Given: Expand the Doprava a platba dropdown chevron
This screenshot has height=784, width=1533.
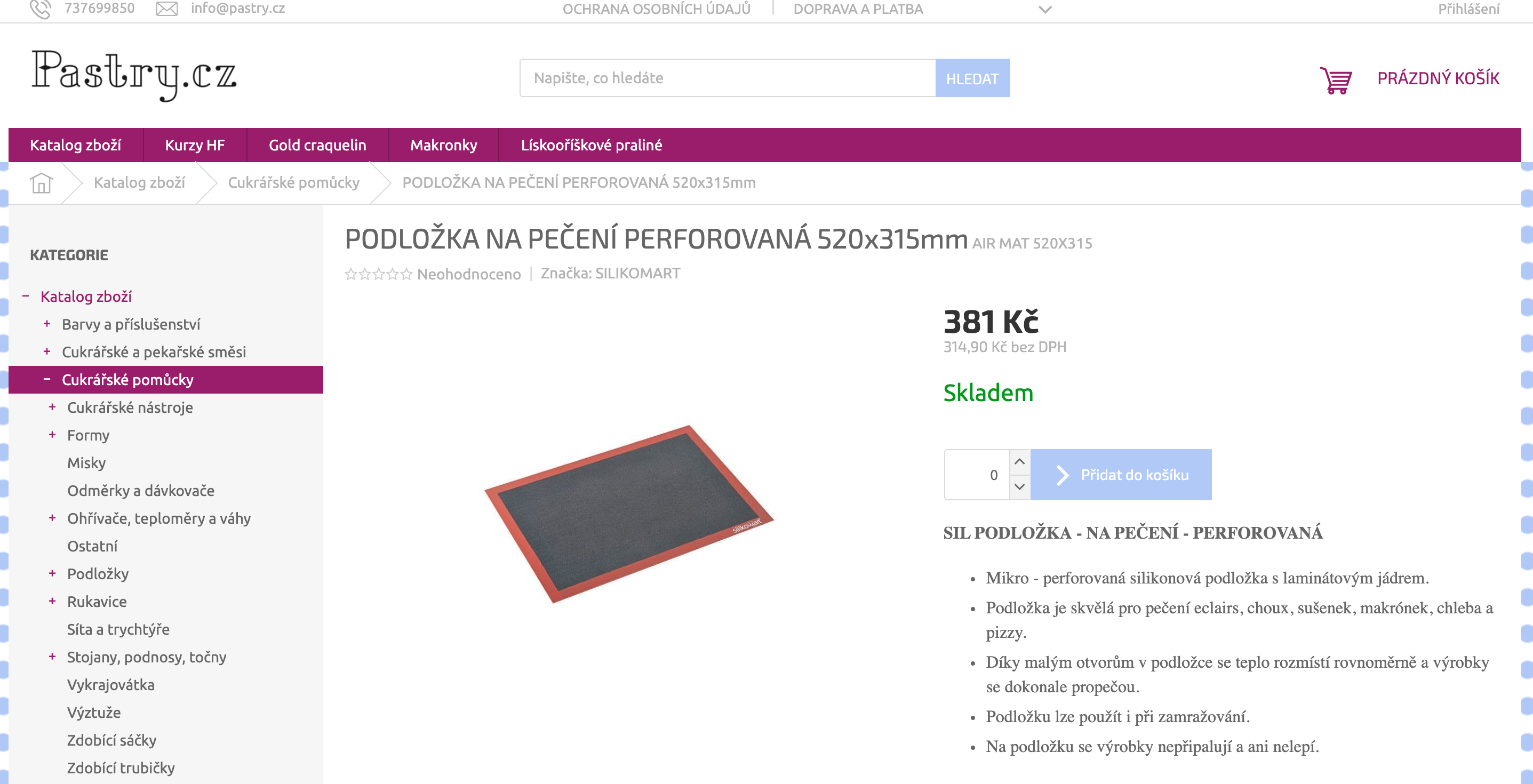Looking at the screenshot, I should pos(1045,10).
